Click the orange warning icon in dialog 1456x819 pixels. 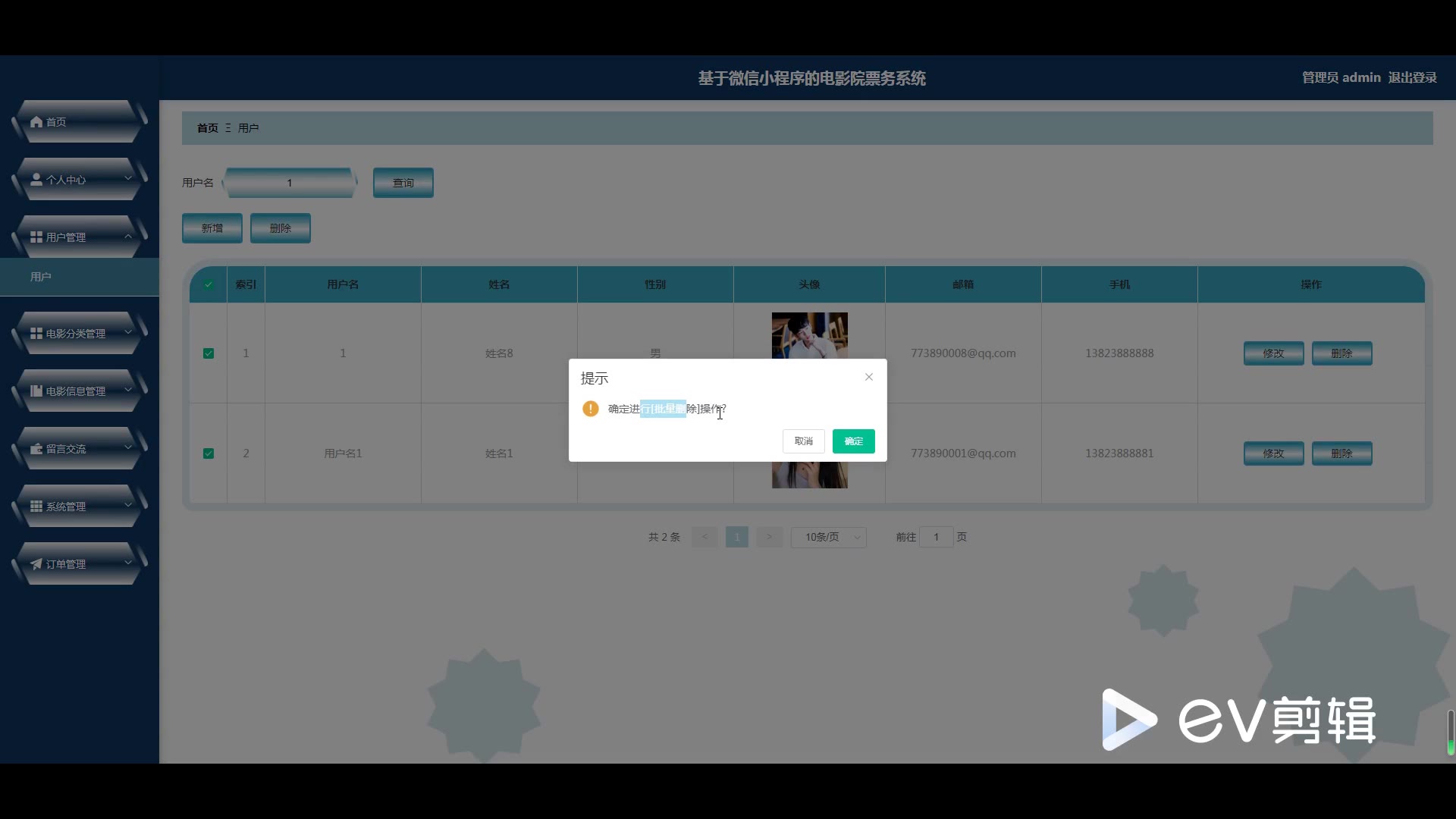(591, 409)
